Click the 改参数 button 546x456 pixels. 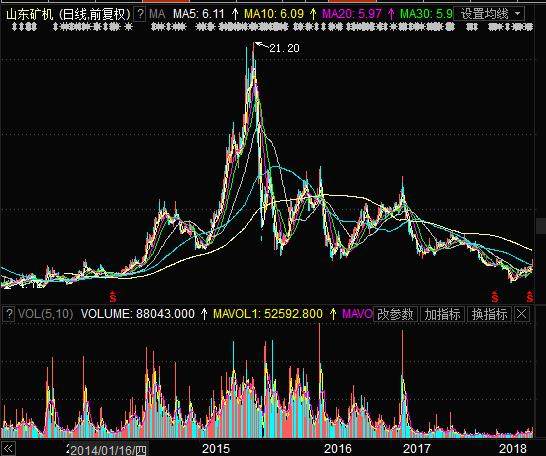pos(395,314)
